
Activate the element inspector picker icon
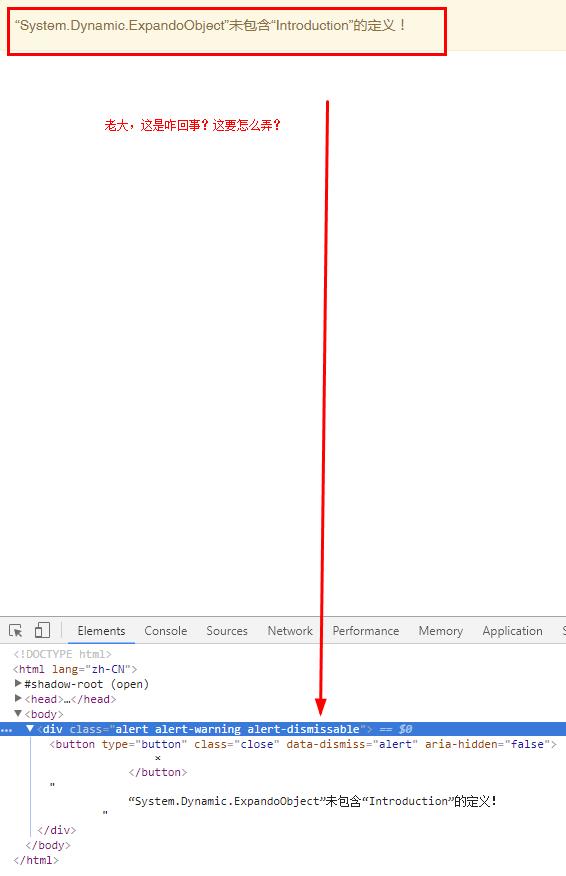[16, 631]
